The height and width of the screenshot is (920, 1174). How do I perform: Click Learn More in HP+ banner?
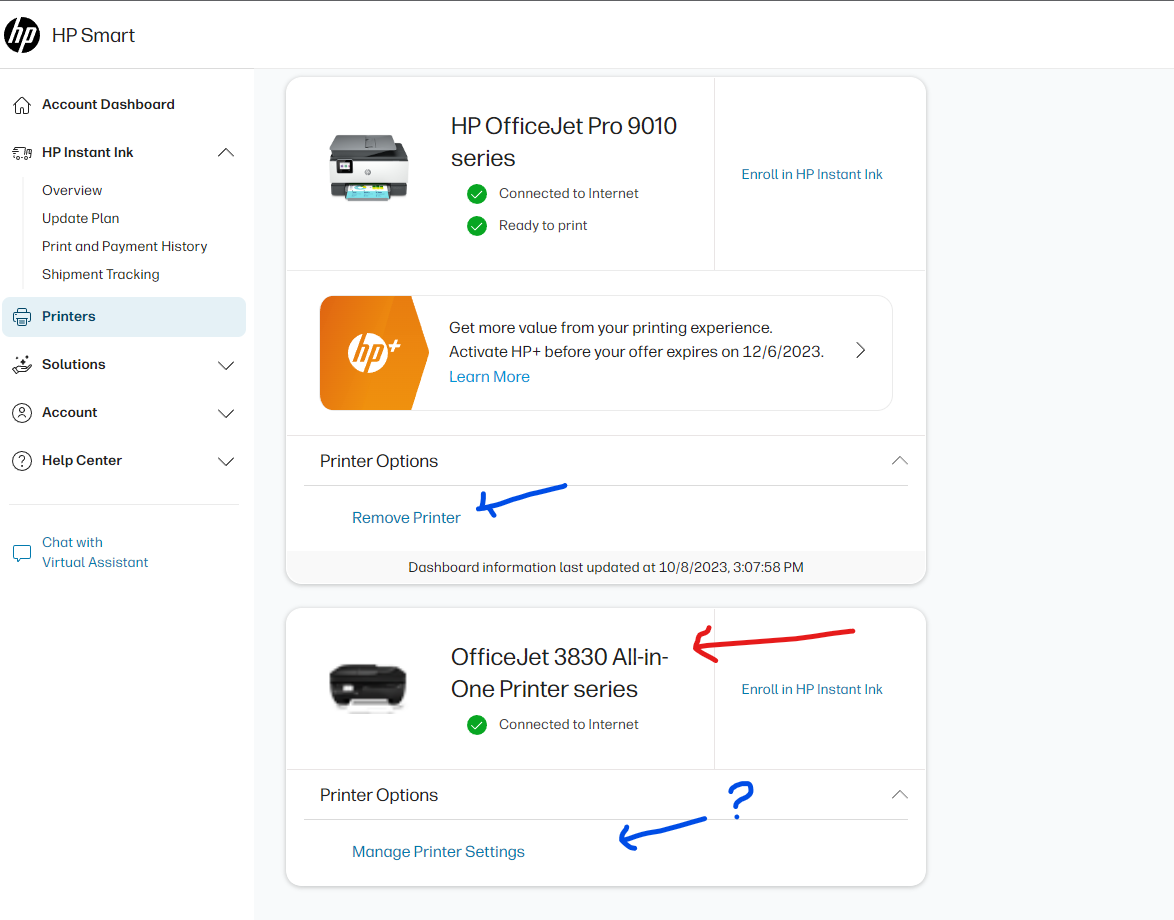[489, 377]
